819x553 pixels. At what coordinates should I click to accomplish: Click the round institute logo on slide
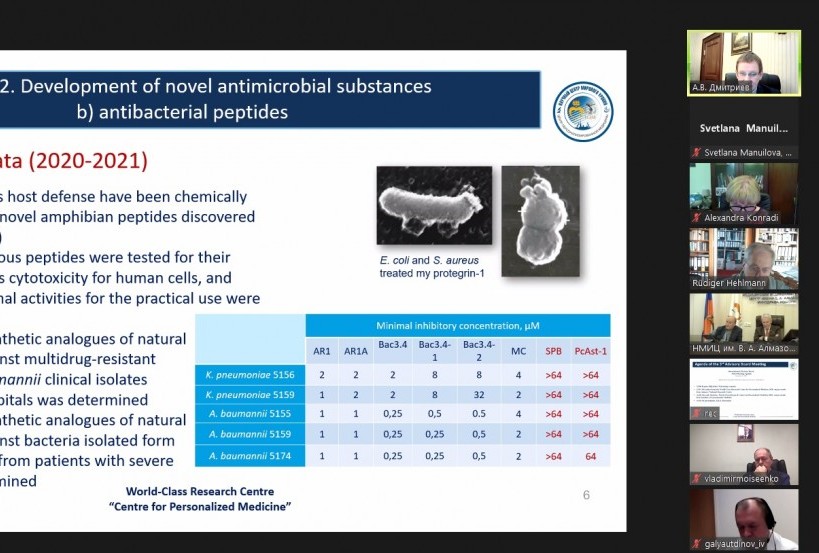pyautogui.click(x=583, y=112)
